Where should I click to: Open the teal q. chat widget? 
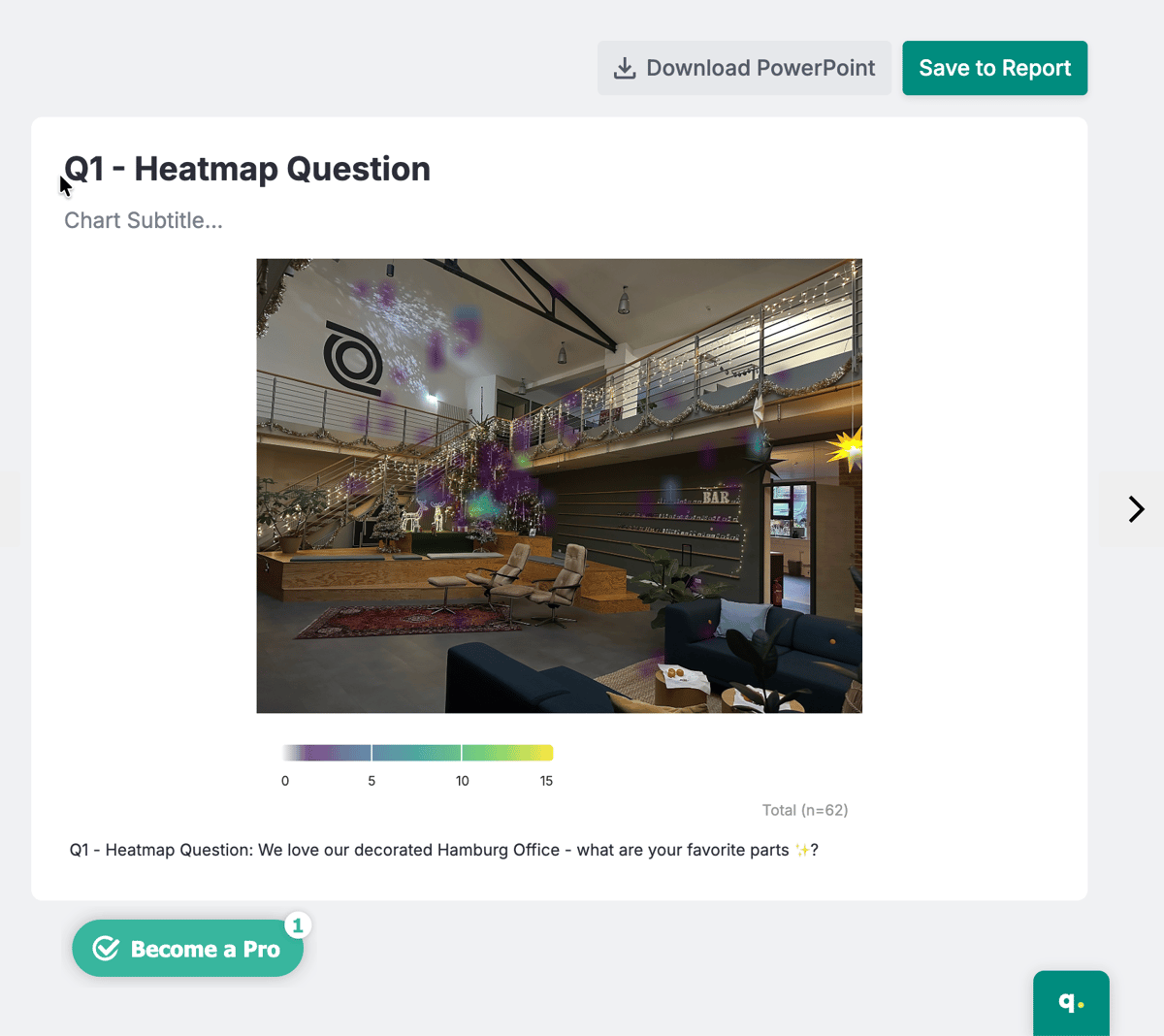pos(1071,1002)
